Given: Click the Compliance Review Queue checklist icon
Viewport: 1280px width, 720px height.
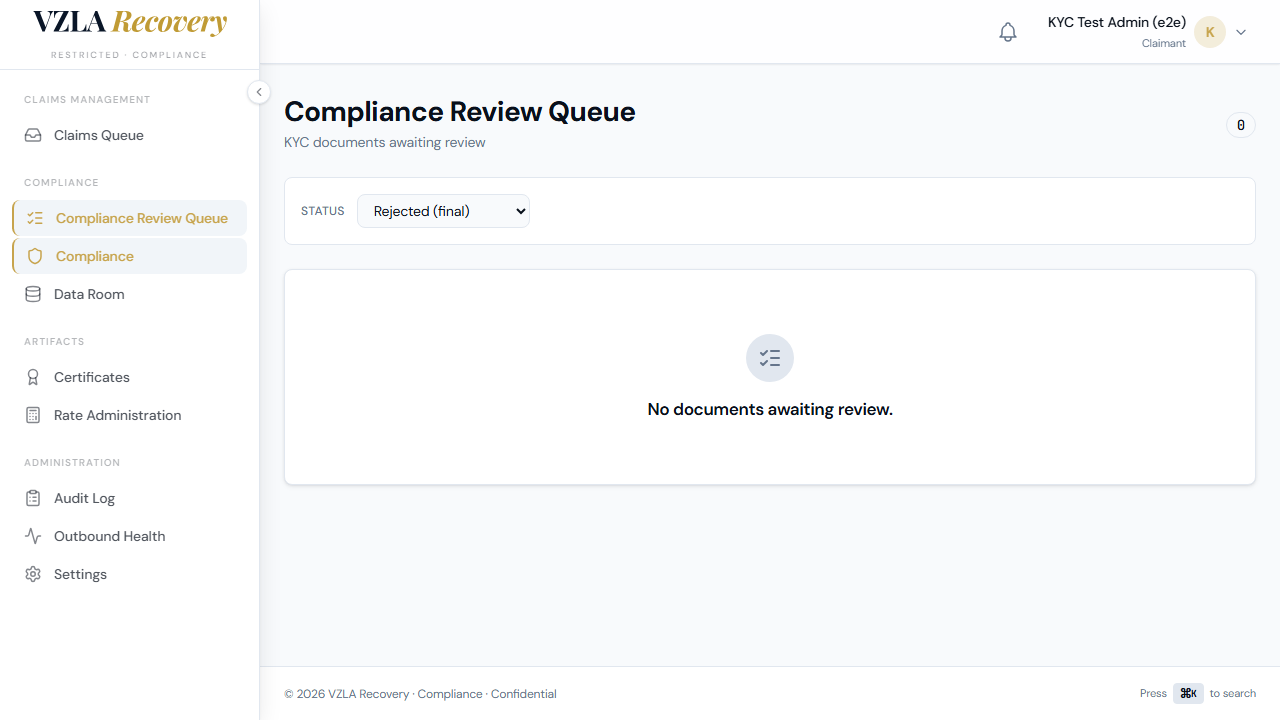Looking at the screenshot, I should point(35,218).
